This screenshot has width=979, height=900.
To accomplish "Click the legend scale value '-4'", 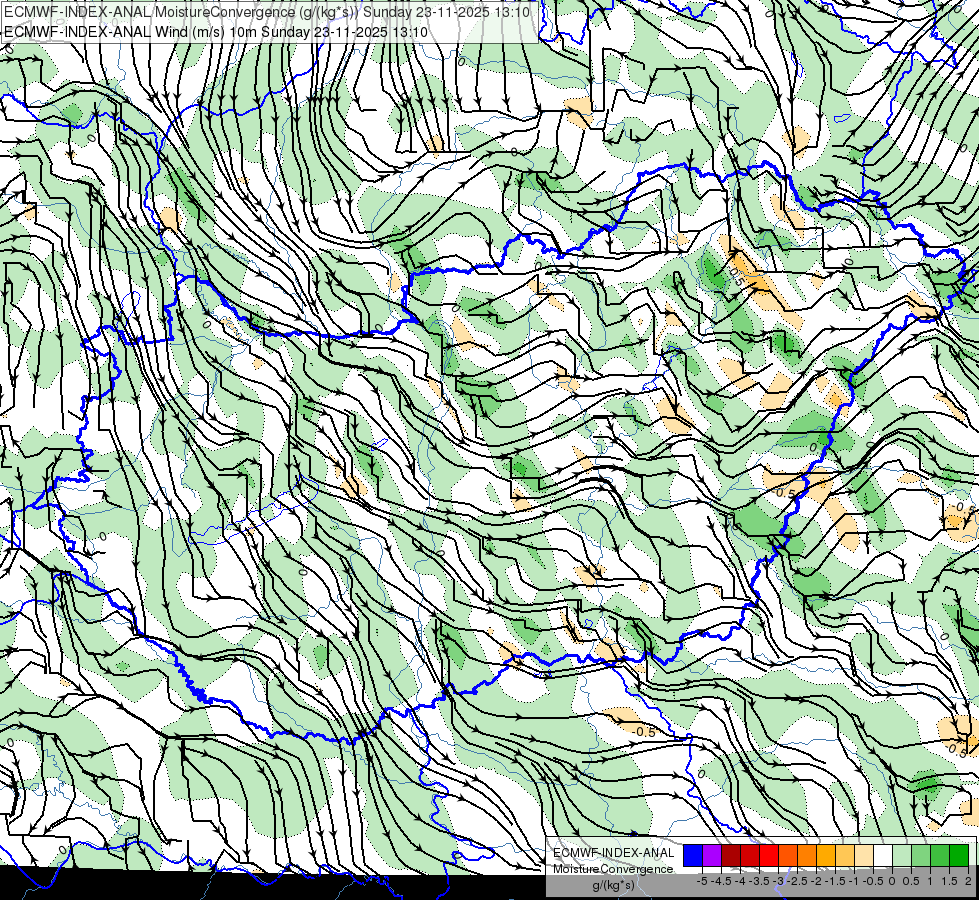I will click(x=740, y=881).
